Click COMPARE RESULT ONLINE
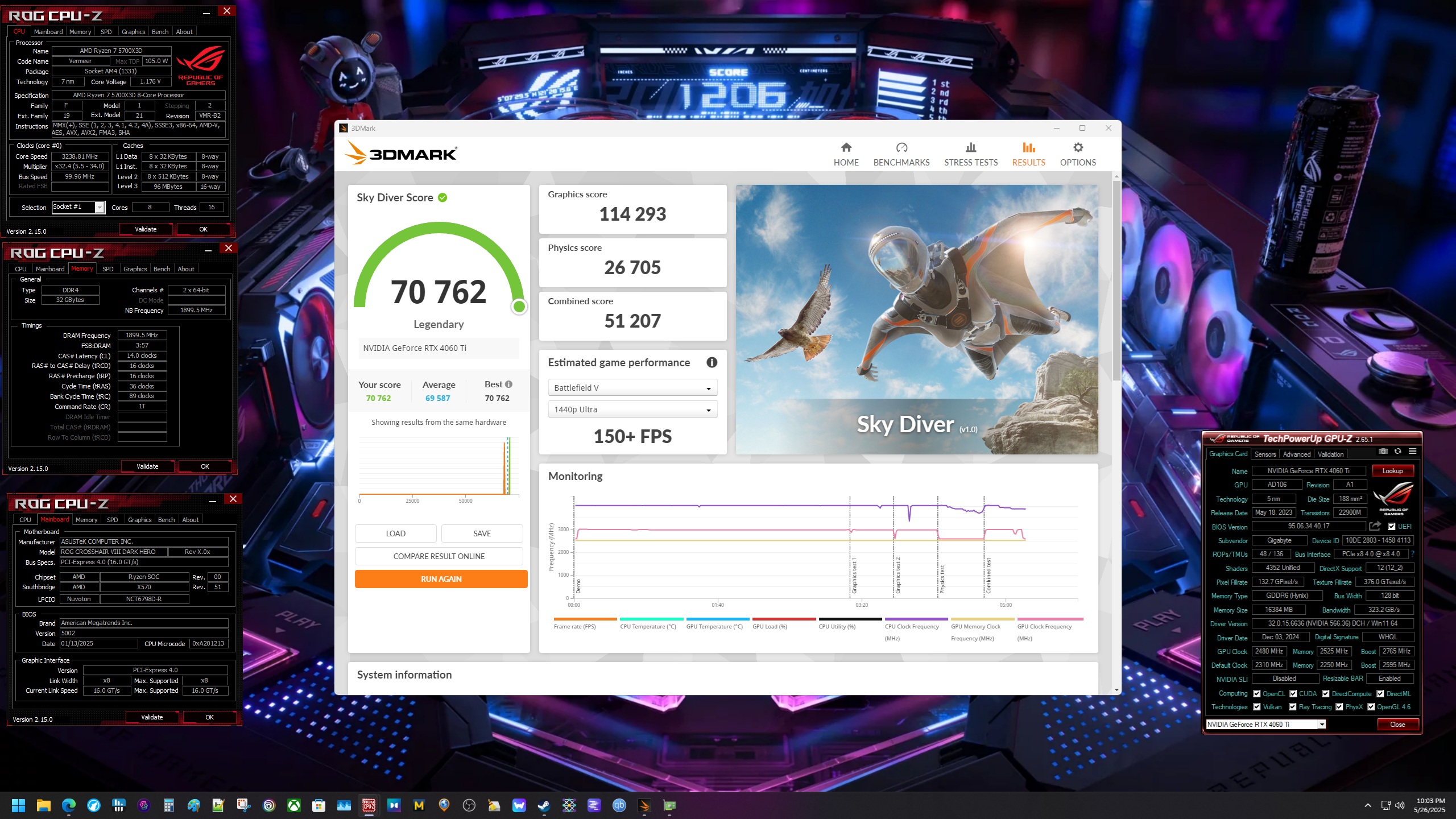1456x819 pixels. [439, 556]
